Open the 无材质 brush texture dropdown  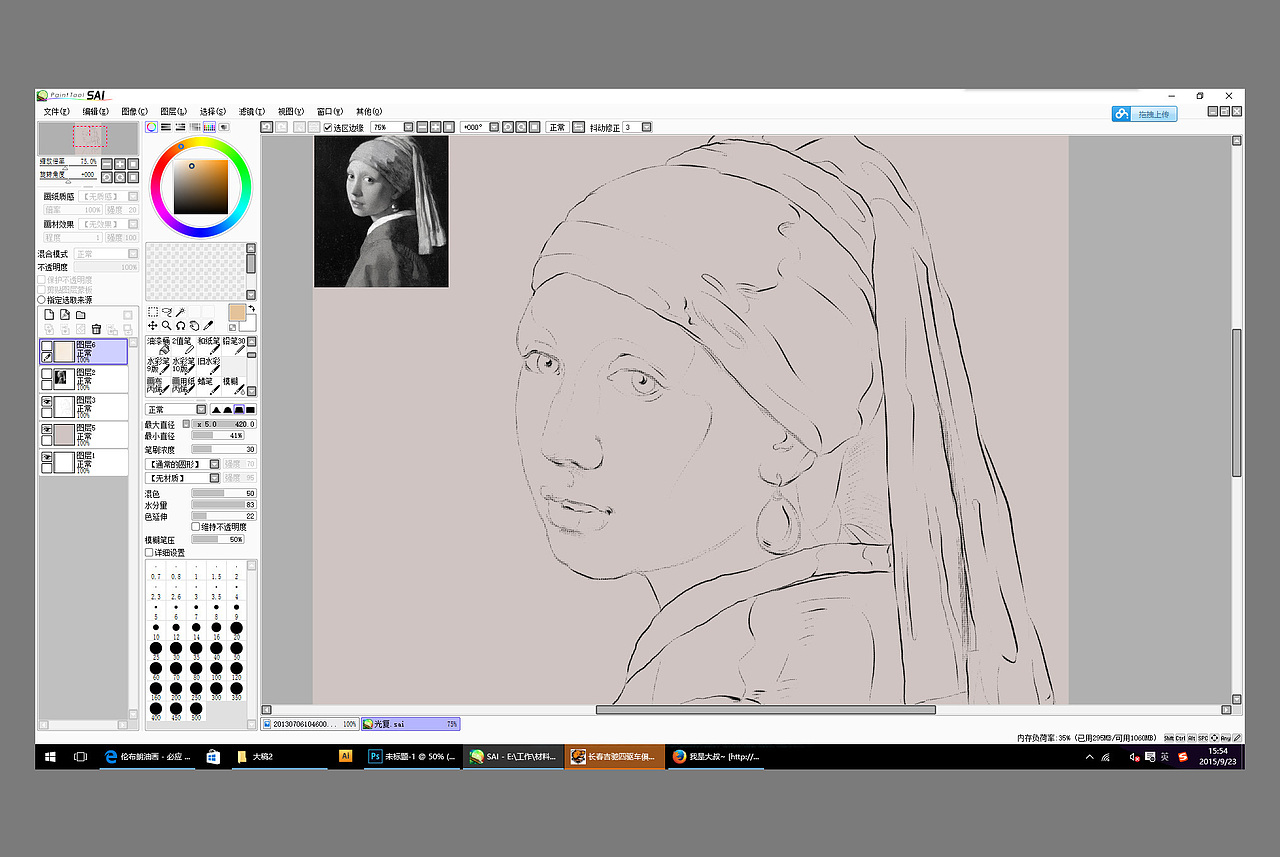click(214, 478)
